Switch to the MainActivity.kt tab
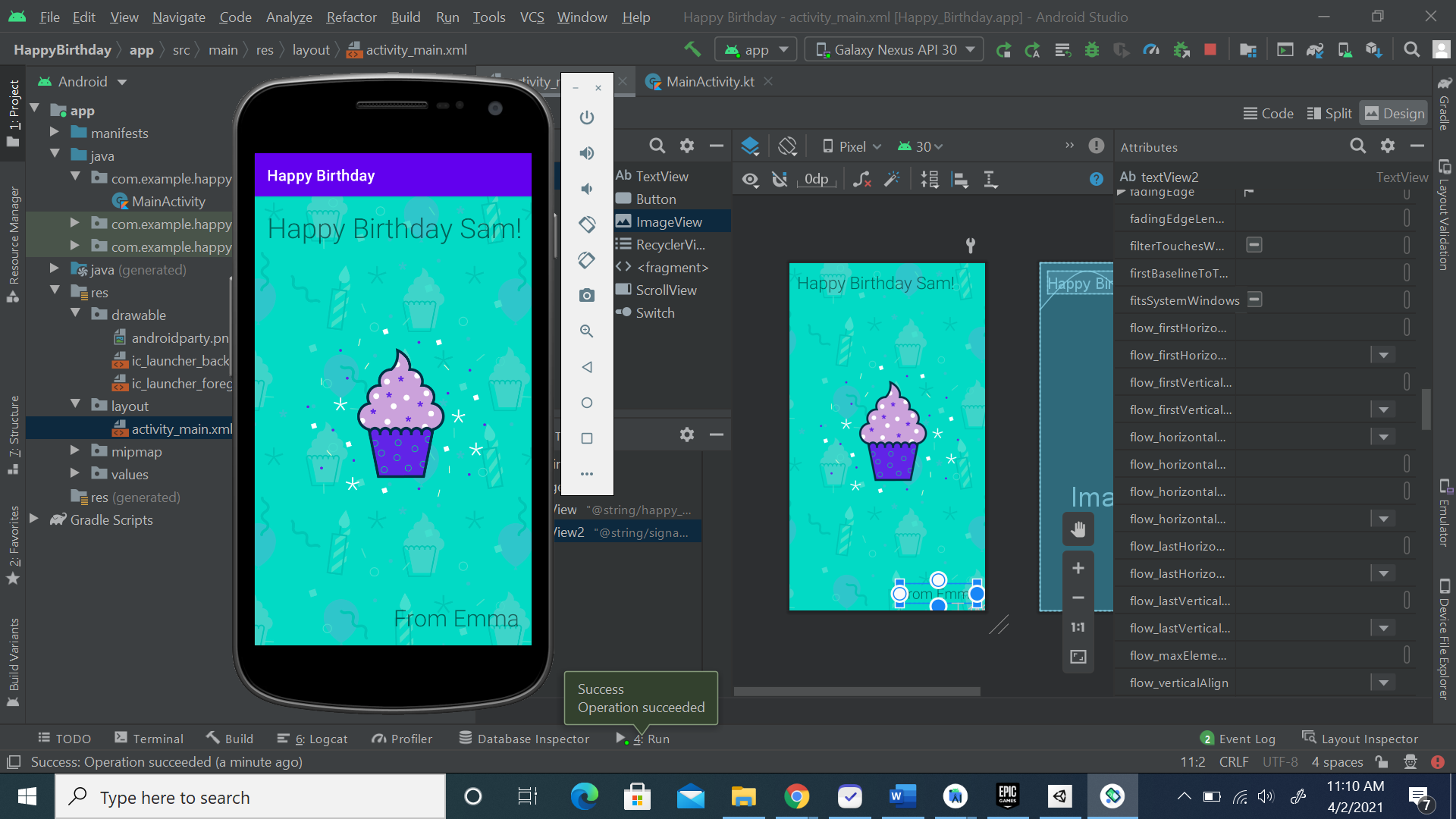The height and width of the screenshot is (819, 1456). point(710,81)
